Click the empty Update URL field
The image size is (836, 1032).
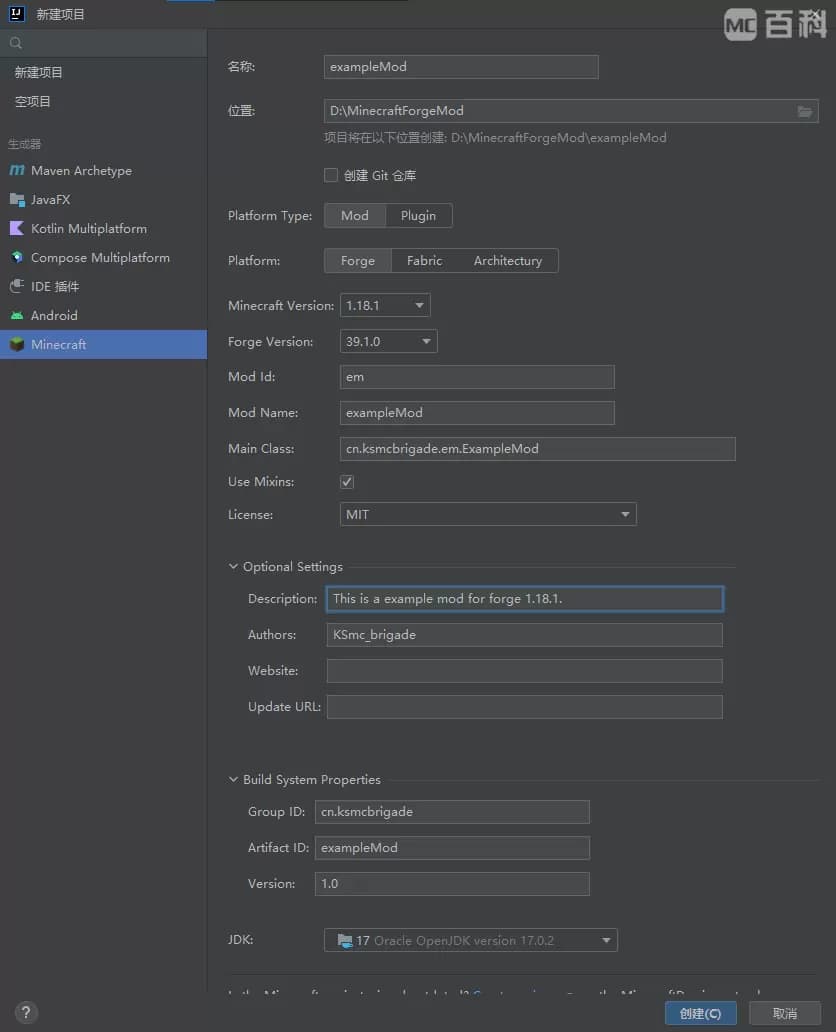[525, 707]
